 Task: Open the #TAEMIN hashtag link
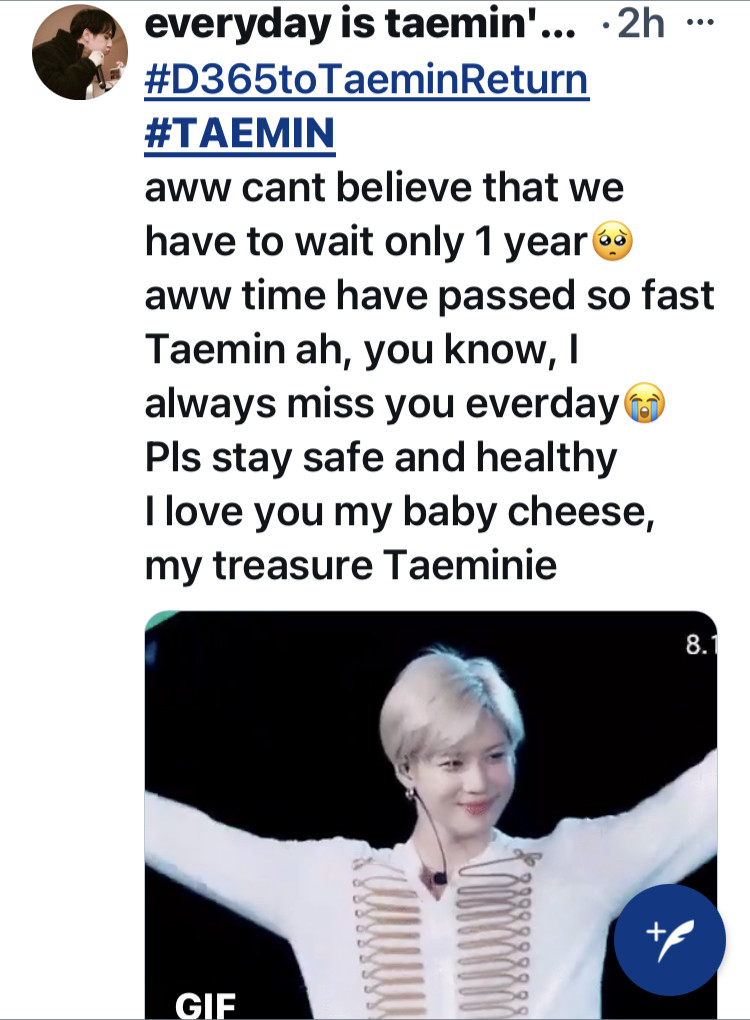pyautogui.click(x=239, y=133)
